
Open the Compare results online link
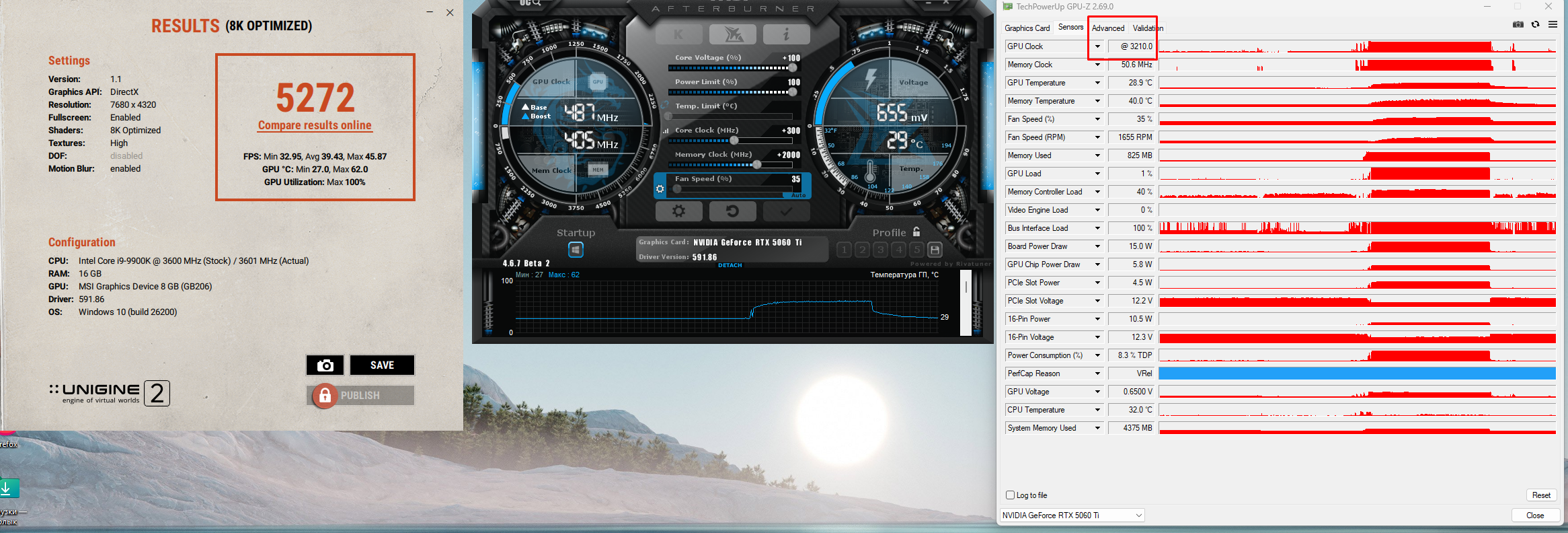tap(315, 125)
